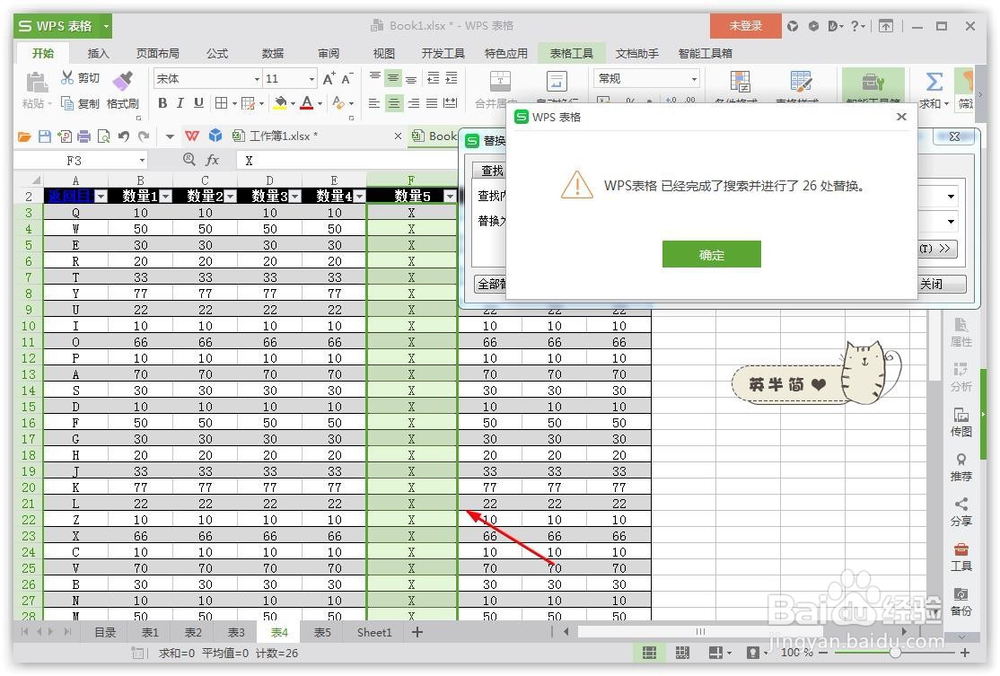The width and height of the screenshot is (1000, 676).
Task: Close the WPS 表格 message dialog
Action: pyautogui.click(x=901, y=117)
